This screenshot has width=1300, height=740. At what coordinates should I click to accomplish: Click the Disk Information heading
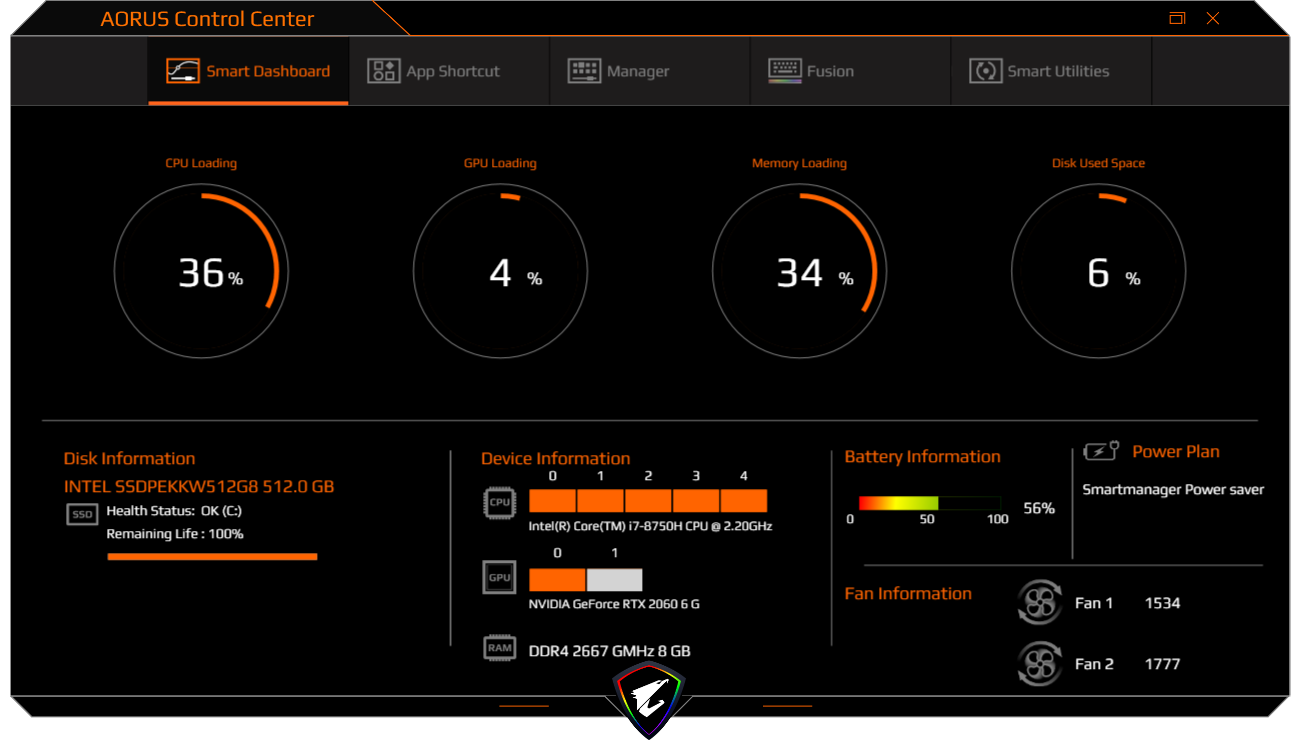(130, 459)
